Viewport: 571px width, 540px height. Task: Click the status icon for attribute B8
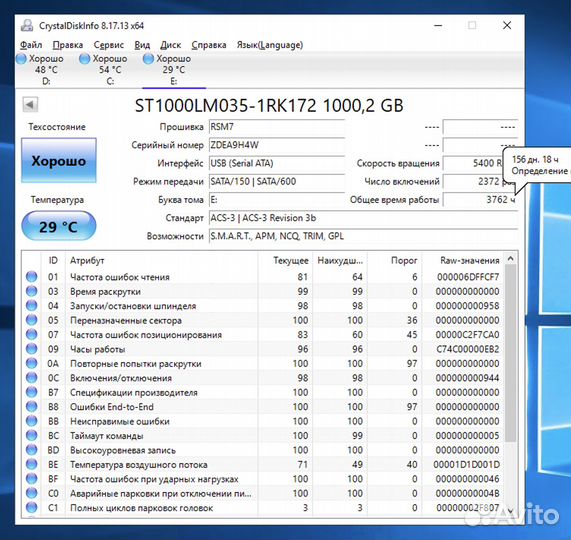tap(32, 406)
